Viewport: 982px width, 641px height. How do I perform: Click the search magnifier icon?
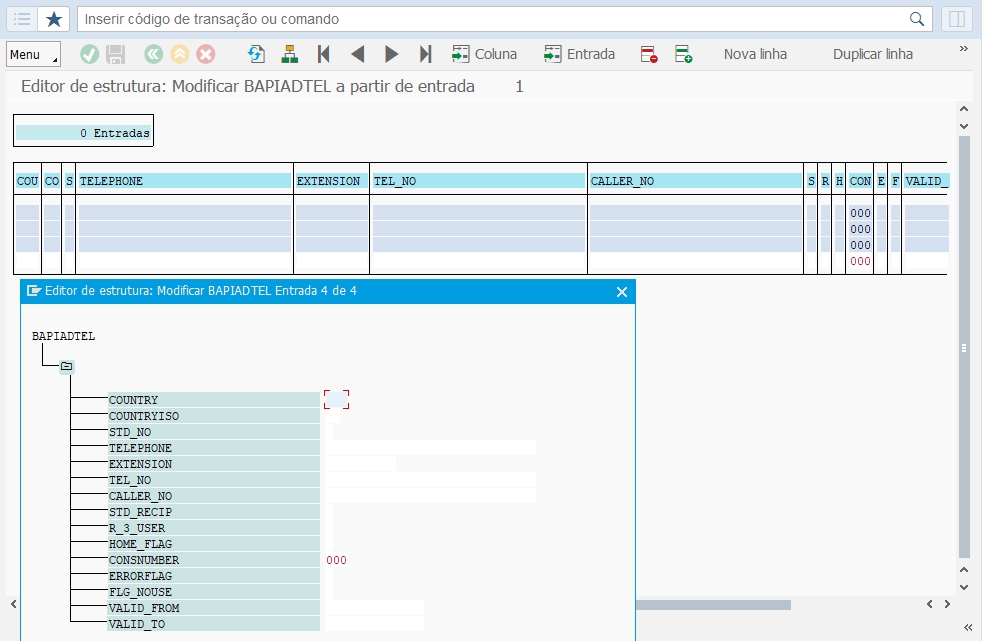[x=916, y=19]
